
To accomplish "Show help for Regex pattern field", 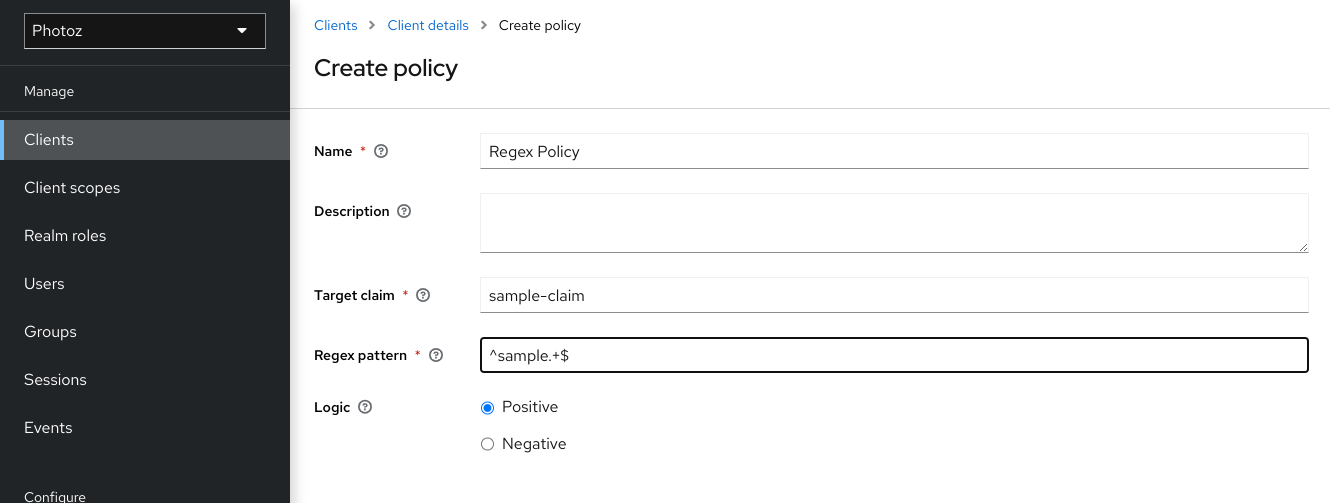I will [435, 355].
